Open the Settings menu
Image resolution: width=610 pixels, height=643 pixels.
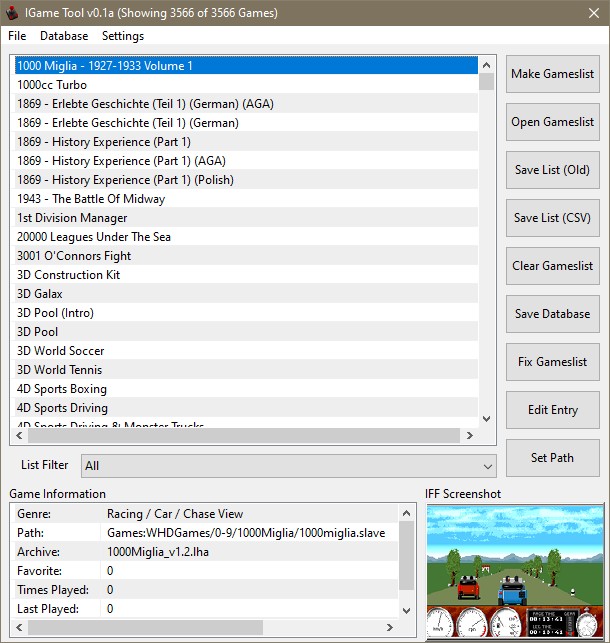(x=123, y=36)
